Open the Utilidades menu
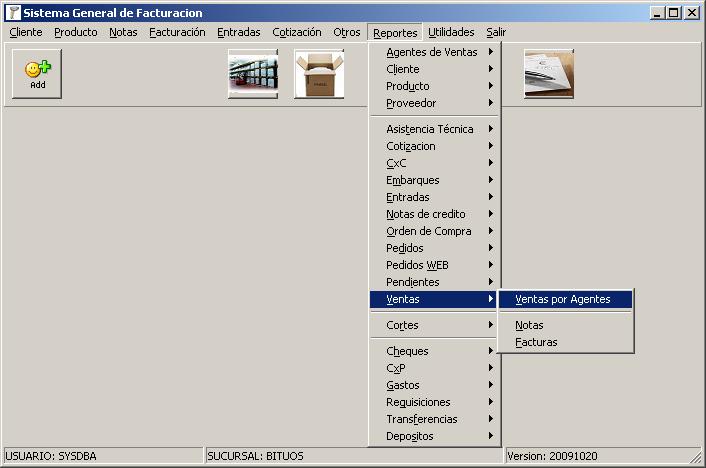The image size is (706, 468). (451, 32)
